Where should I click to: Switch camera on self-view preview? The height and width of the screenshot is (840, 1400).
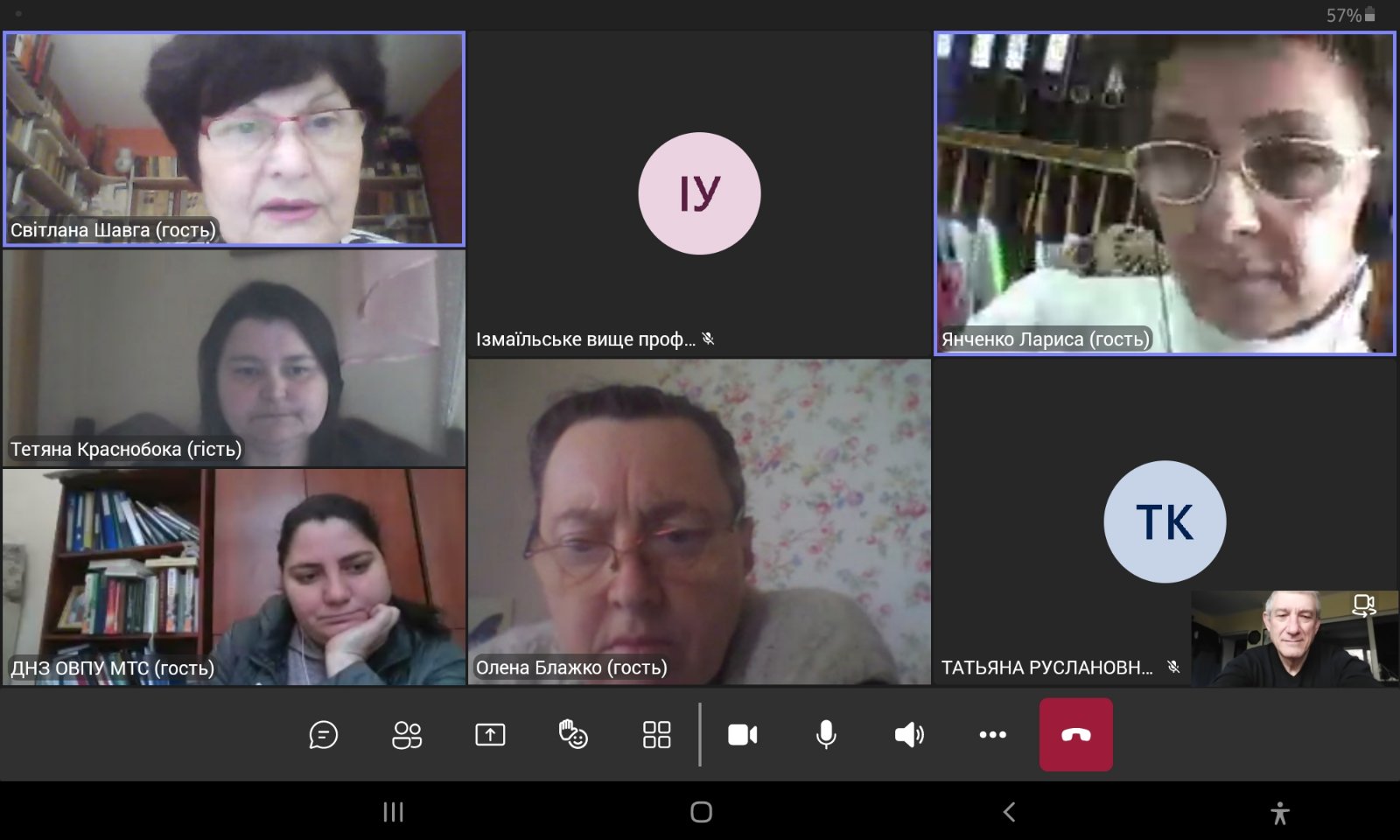point(1363,605)
